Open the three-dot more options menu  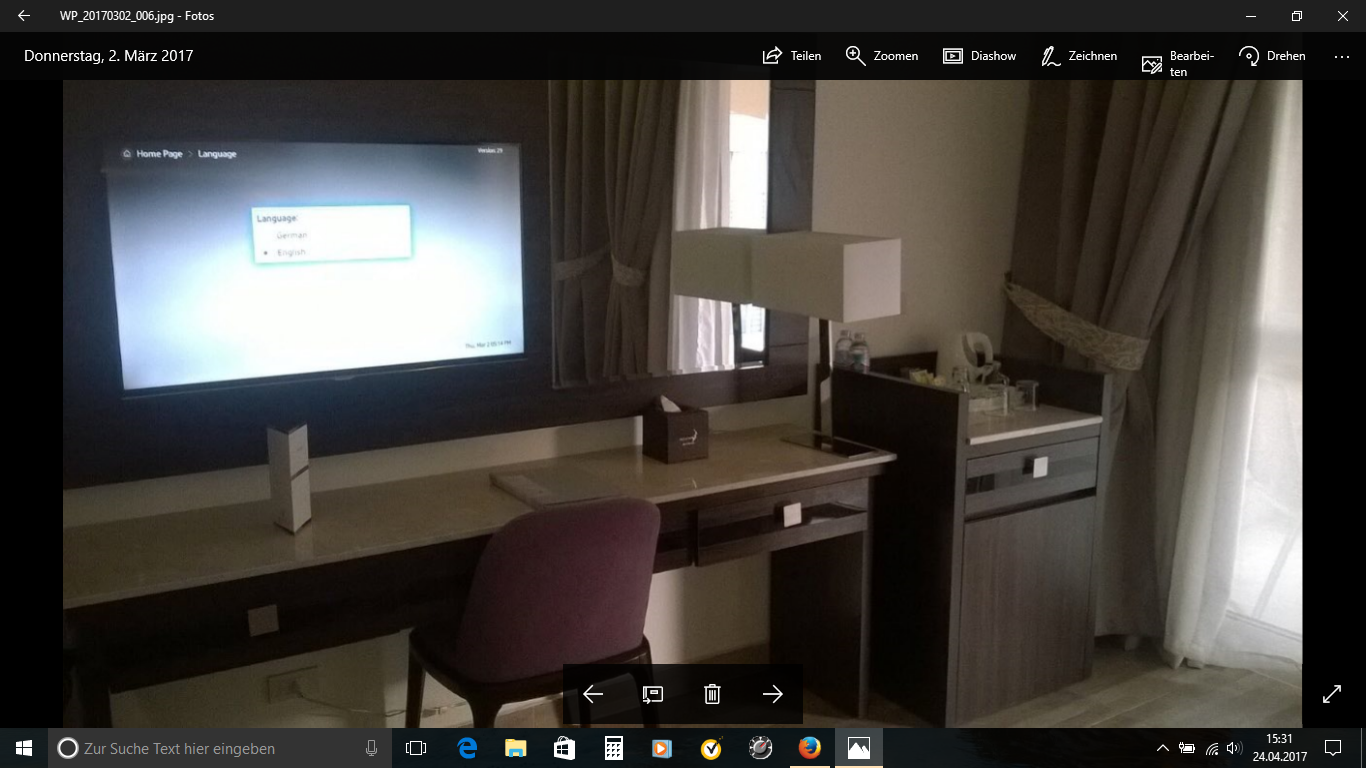pyautogui.click(x=1341, y=57)
